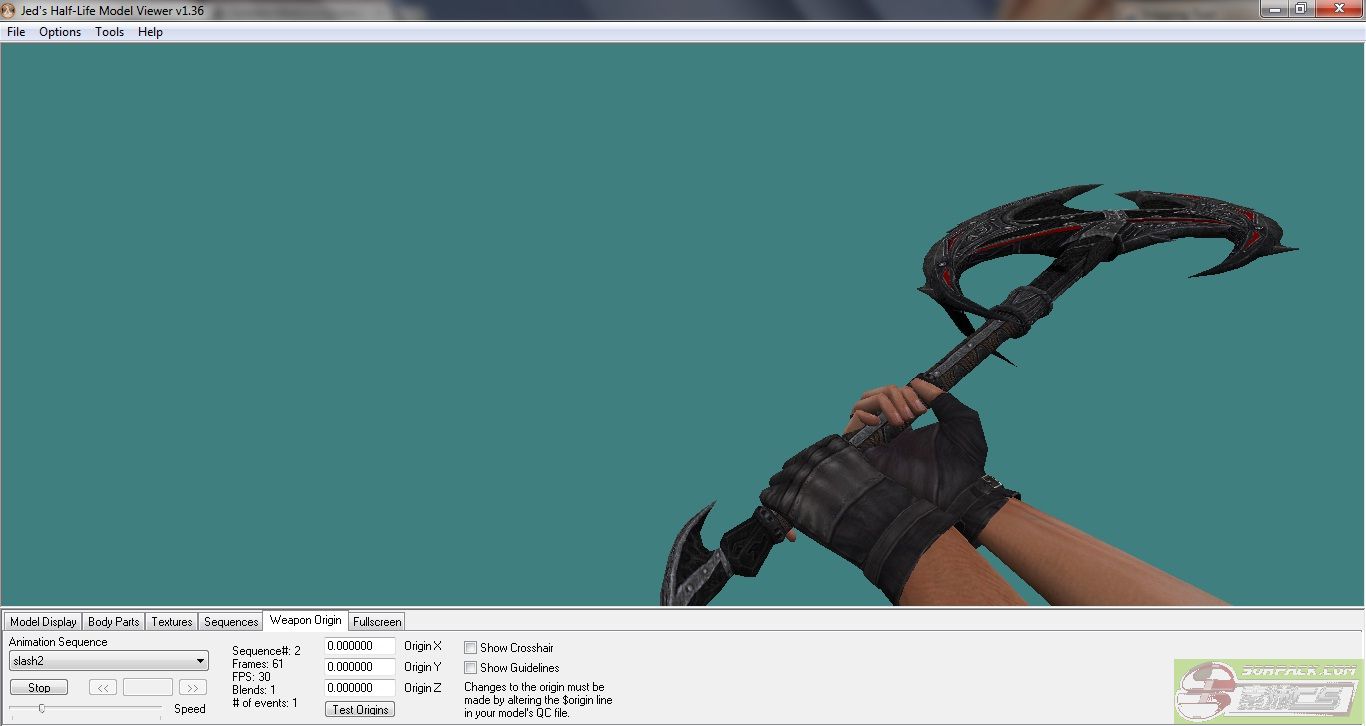1366x726 pixels.
Task: Click the Stop animation button
Action: coord(39,687)
